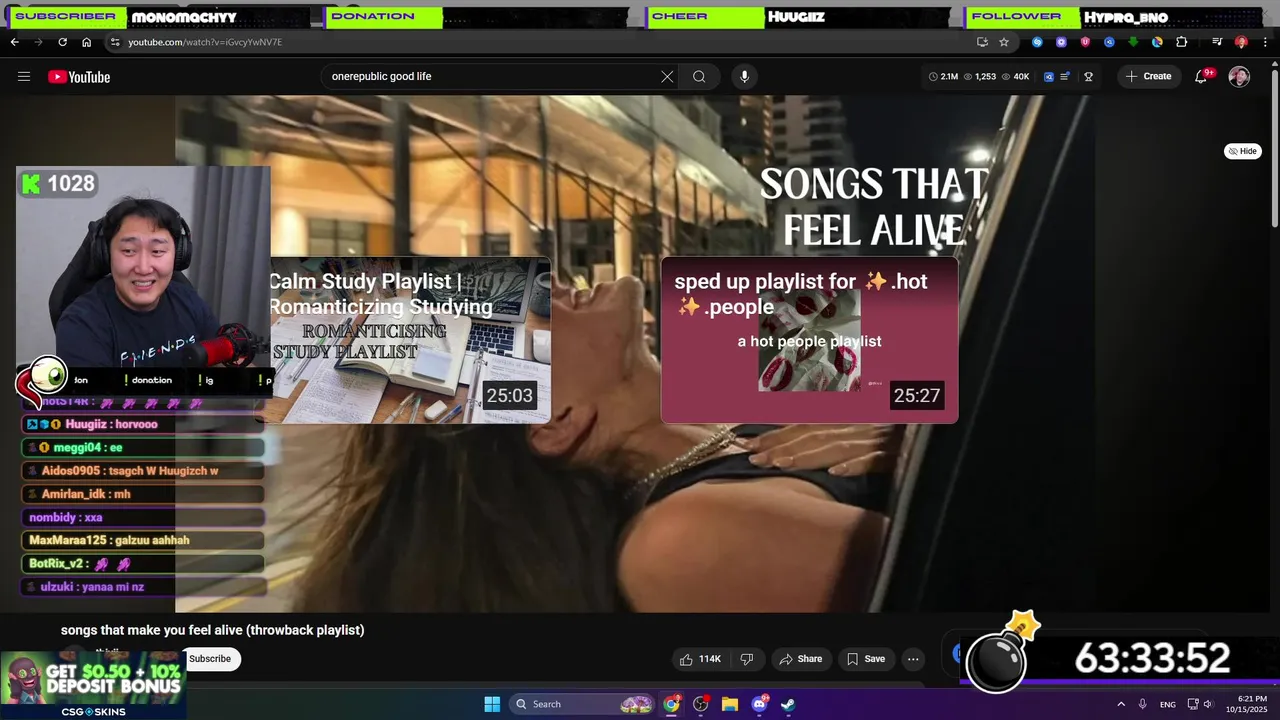Clear the search box with the X
Viewport: 1280px width, 720px height.
pos(667,77)
